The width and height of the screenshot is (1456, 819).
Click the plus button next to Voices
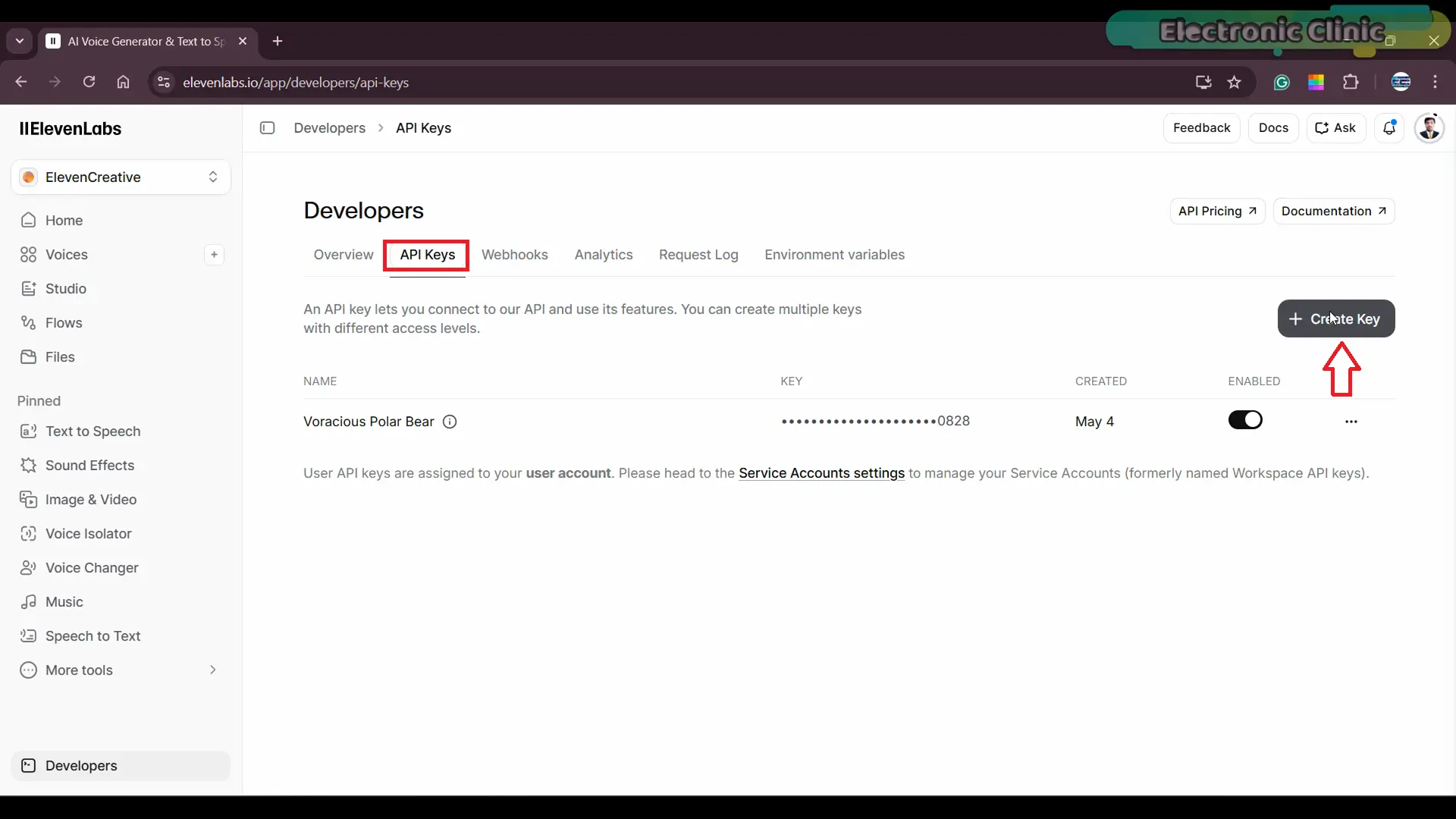214,255
